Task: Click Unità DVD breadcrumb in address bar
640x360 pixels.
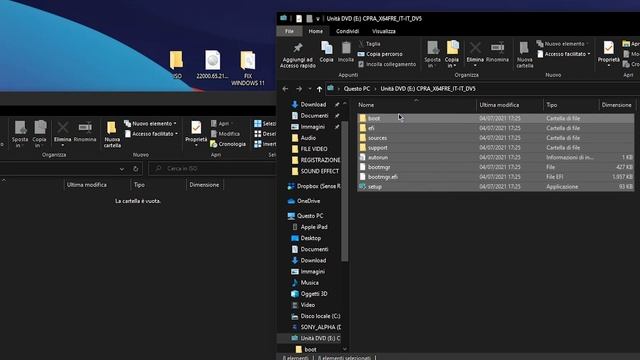Action: tap(428, 89)
